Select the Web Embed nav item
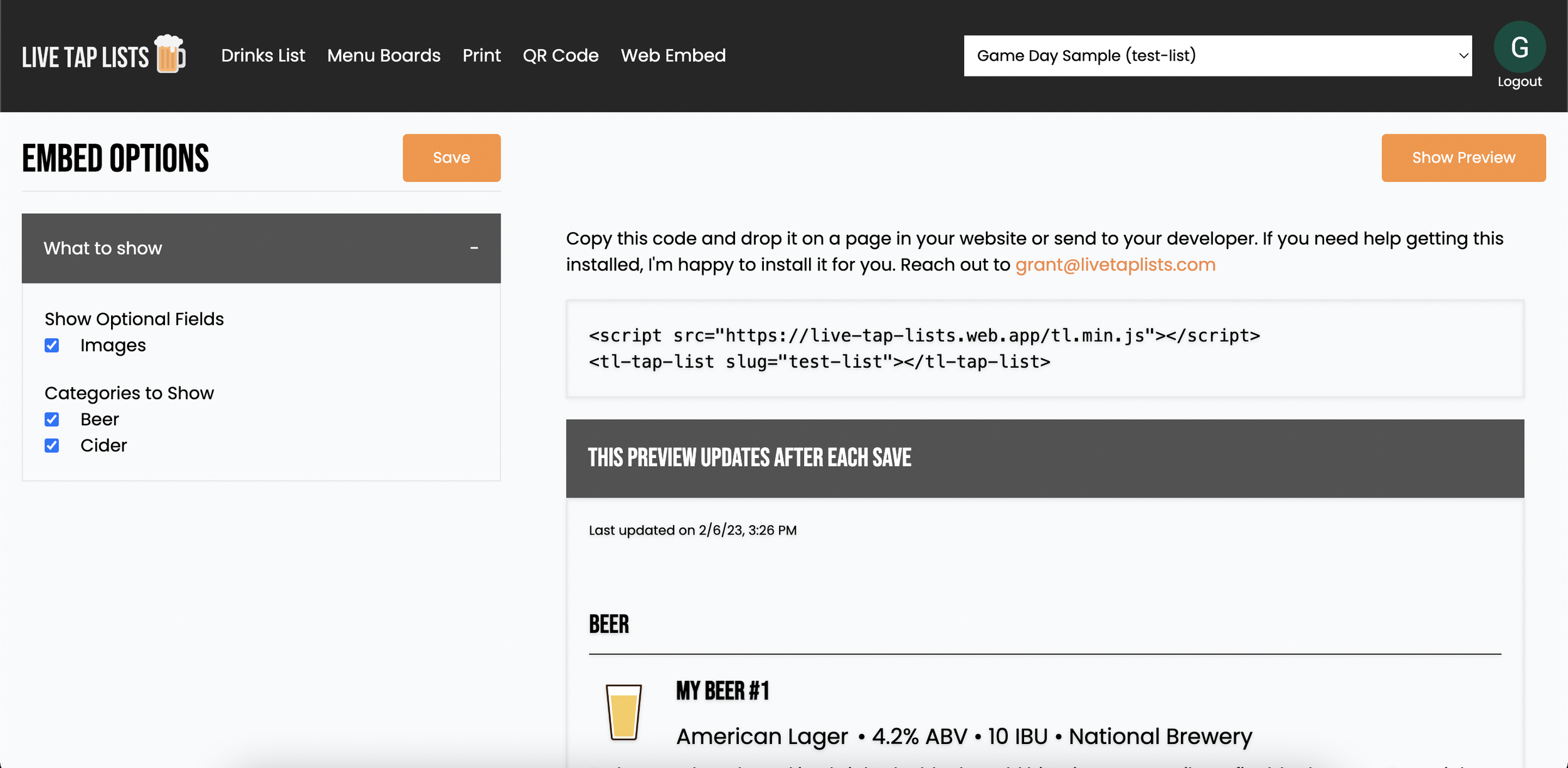This screenshot has width=1568, height=768. [x=673, y=55]
